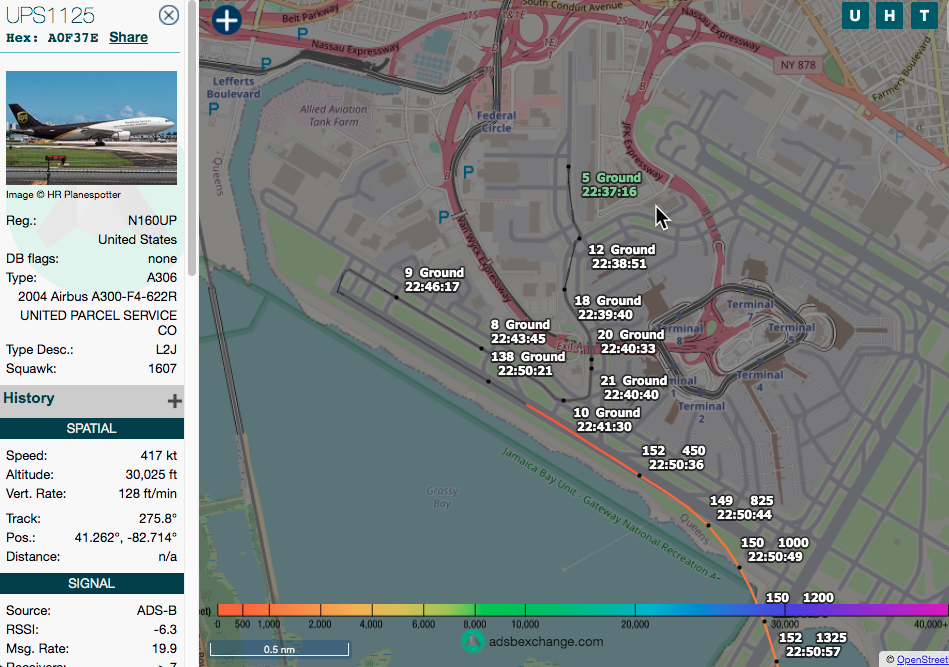949x667 pixels.
Task: Click the '20 Ground 22:40:33' track label
Action: pos(630,342)
